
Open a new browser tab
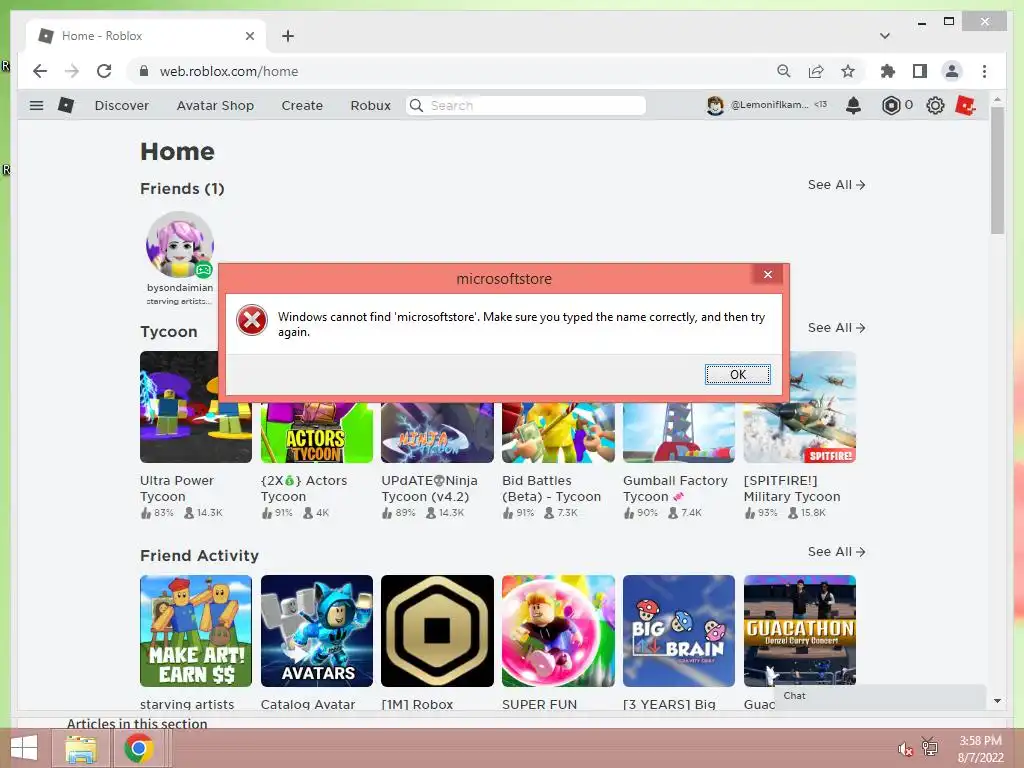point(288,36)
